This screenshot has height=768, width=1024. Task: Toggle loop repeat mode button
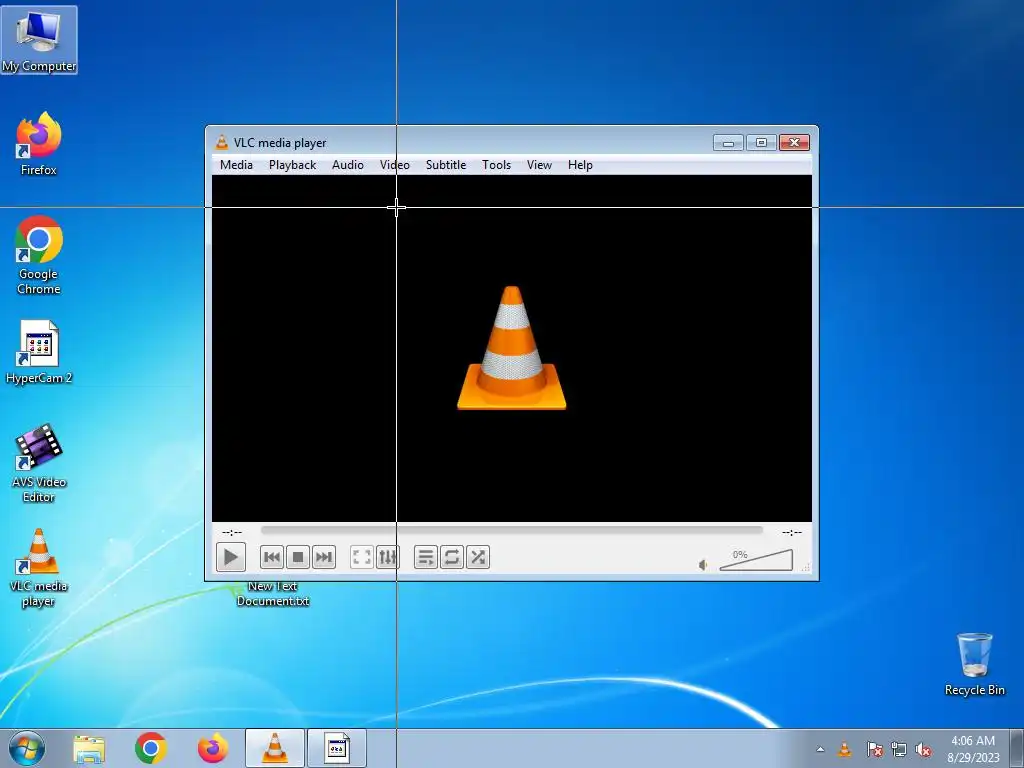tap(452, 557)
